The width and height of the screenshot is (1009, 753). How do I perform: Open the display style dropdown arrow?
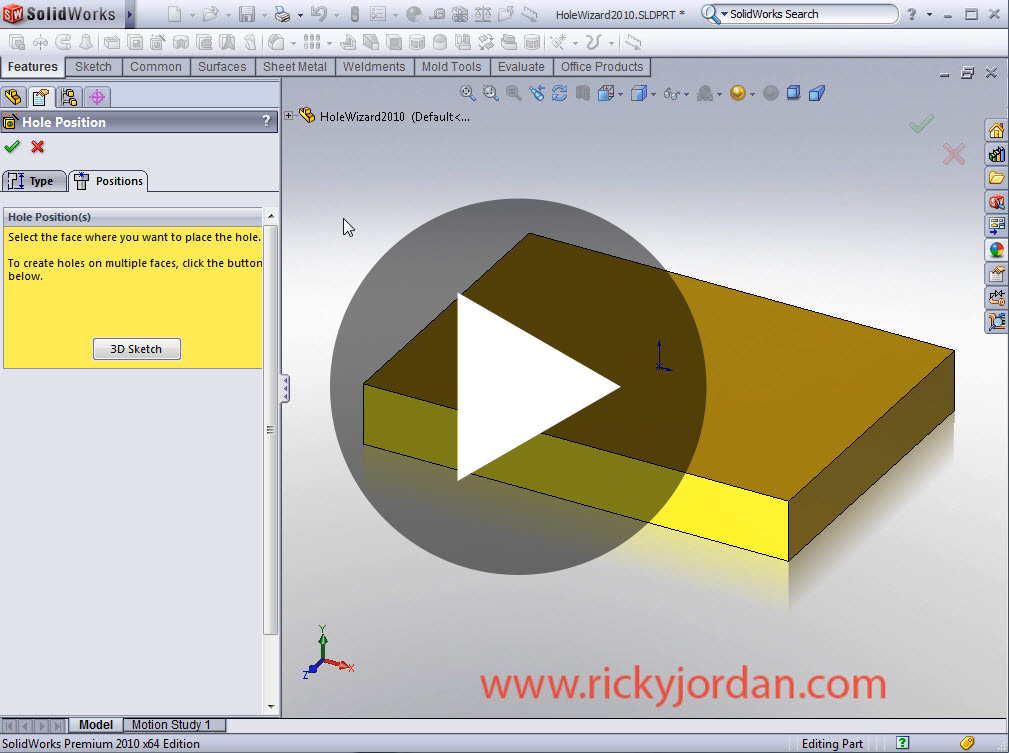pyautogui.click(x=655, y=93)
